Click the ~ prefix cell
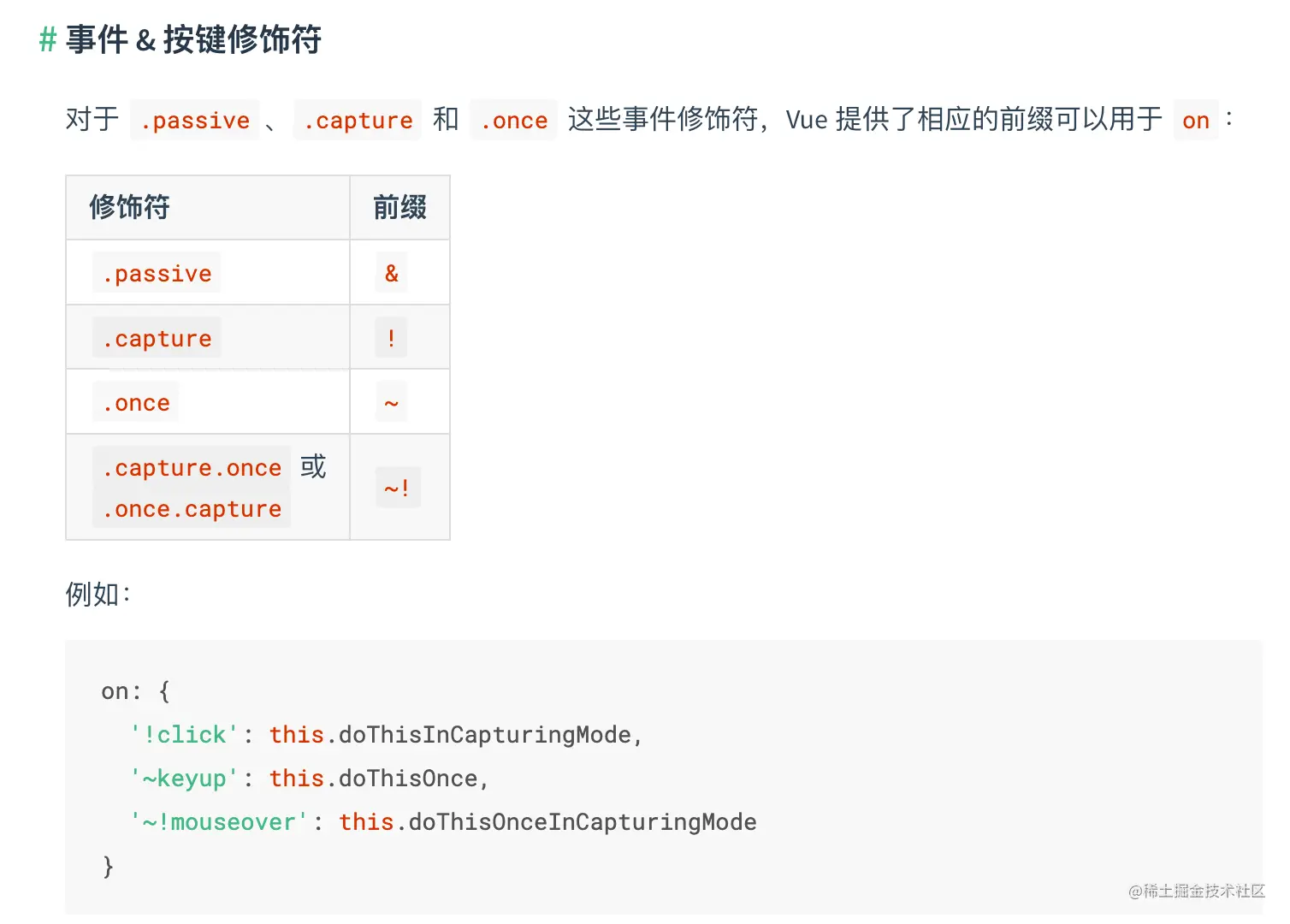Screen dimensions: 1290x924 [x=399, y=402]
